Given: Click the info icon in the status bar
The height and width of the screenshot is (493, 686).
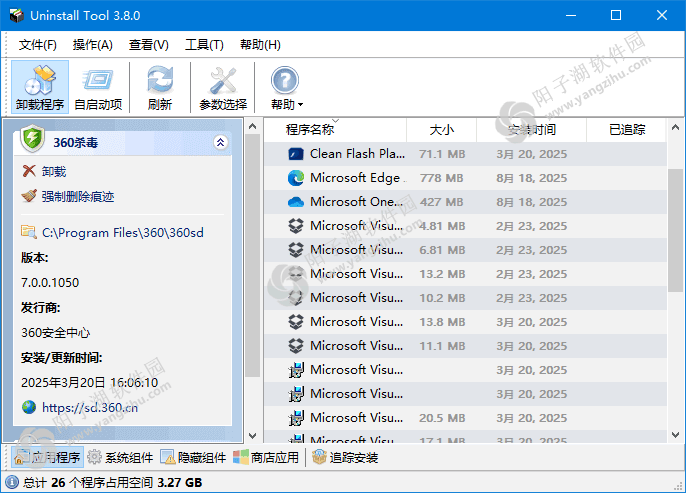Looking at the screenshot, I should coord(12,482).
